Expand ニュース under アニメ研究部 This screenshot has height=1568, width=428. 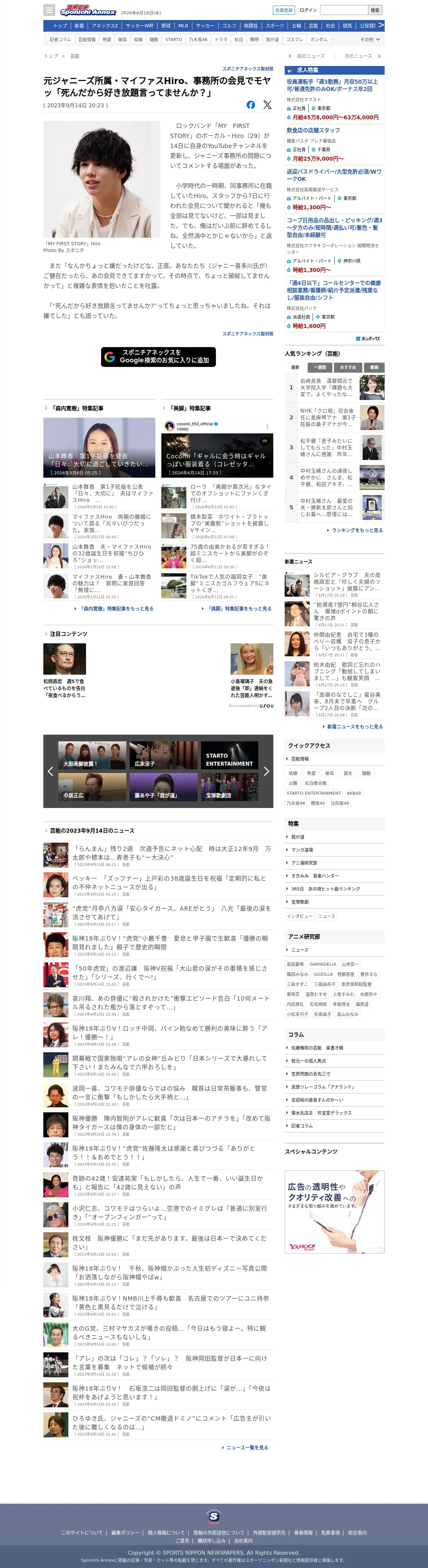tap(335, 950)
